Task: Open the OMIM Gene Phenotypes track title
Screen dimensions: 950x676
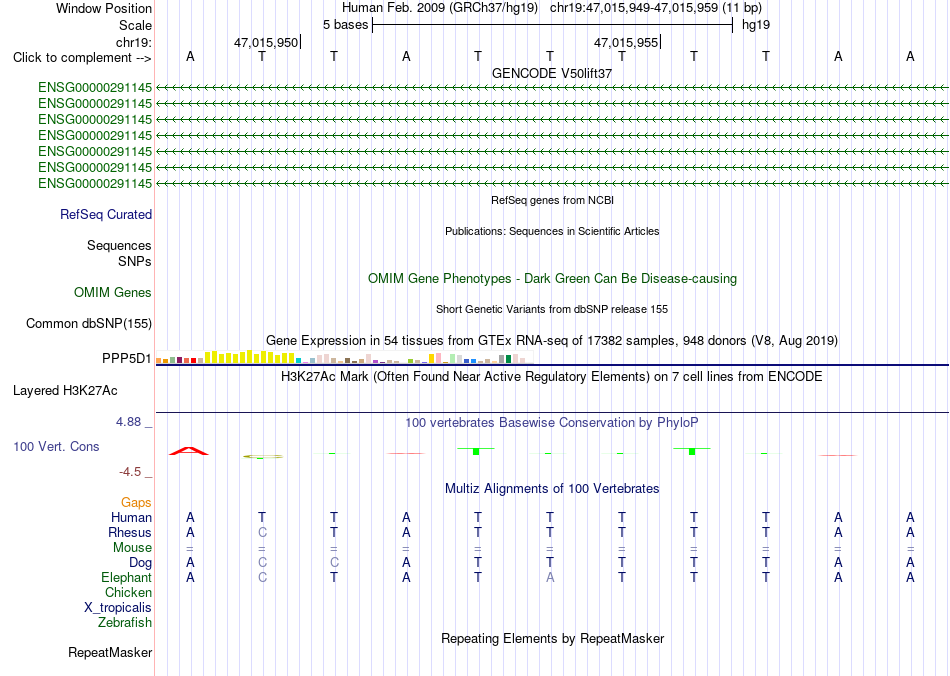Action: 552,279
